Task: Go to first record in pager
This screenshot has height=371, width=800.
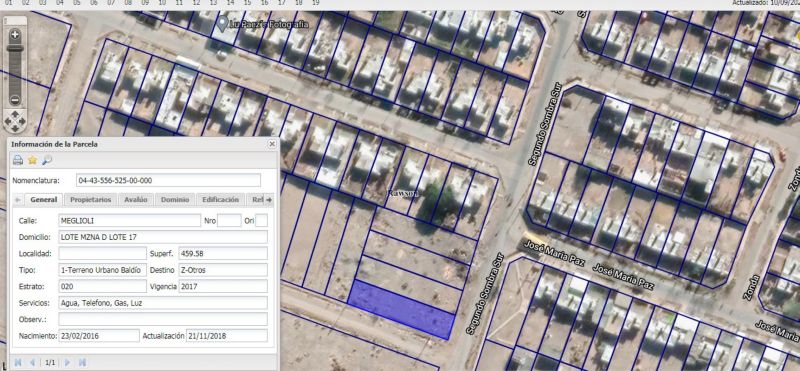Action: [18, 362]
